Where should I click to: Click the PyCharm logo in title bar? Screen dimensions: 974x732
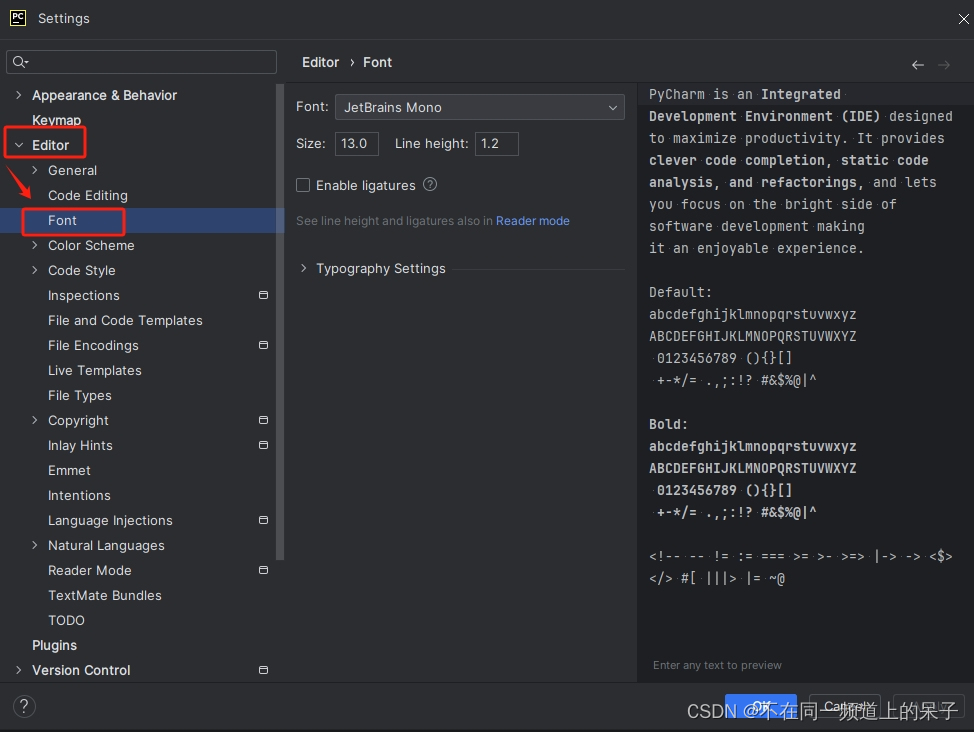pyautogui.click(x=18, y=18)
